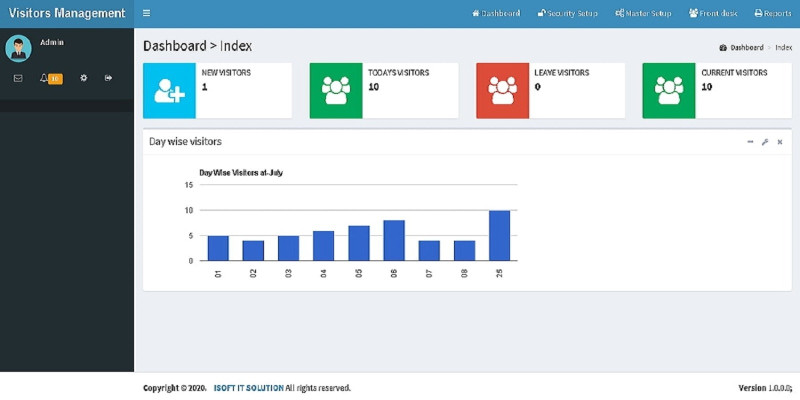Viewport: 800px width, 400px height.
Task: Click the red Leave Visitors group icon
Action: click(x=502, y=91)
